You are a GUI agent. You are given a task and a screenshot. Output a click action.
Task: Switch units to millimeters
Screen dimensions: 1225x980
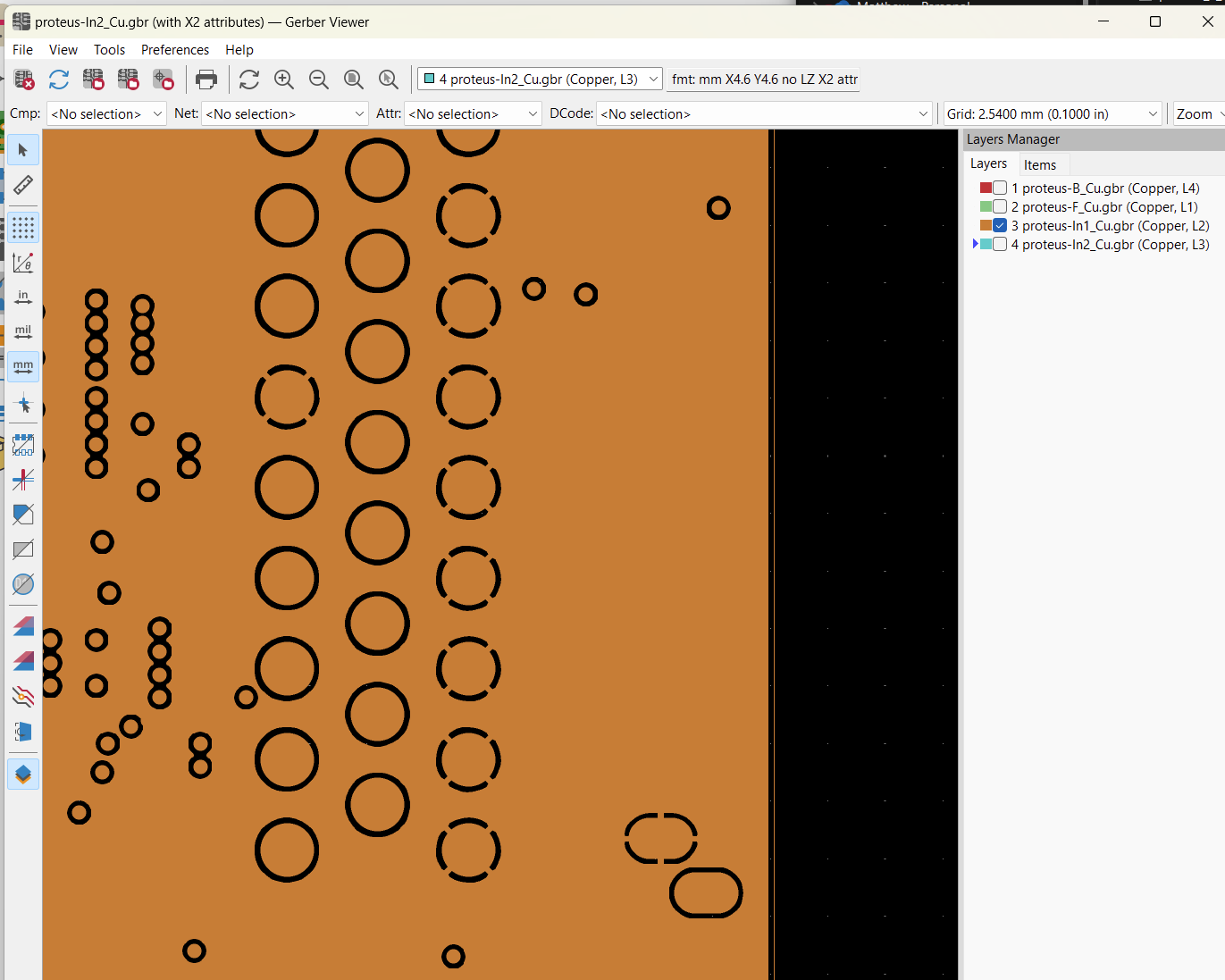pos(23,367)
